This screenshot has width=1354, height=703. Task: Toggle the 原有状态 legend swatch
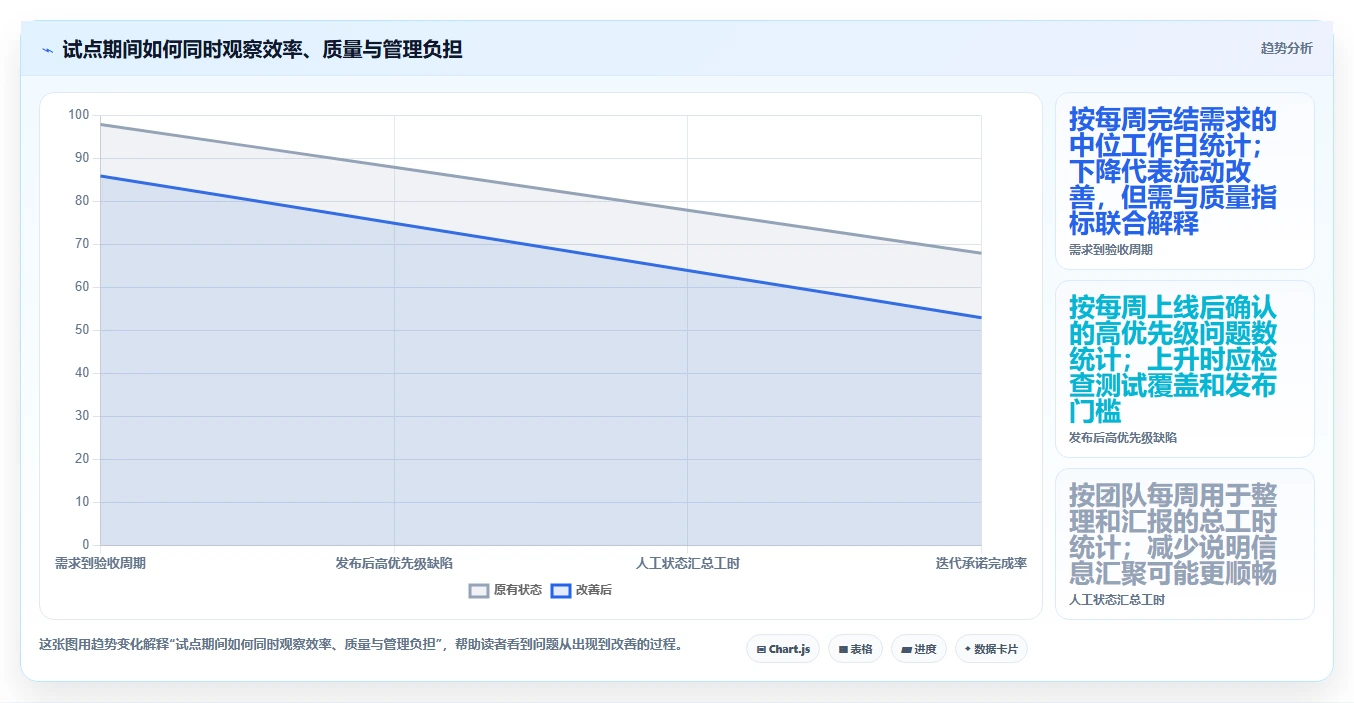(479, 591)
